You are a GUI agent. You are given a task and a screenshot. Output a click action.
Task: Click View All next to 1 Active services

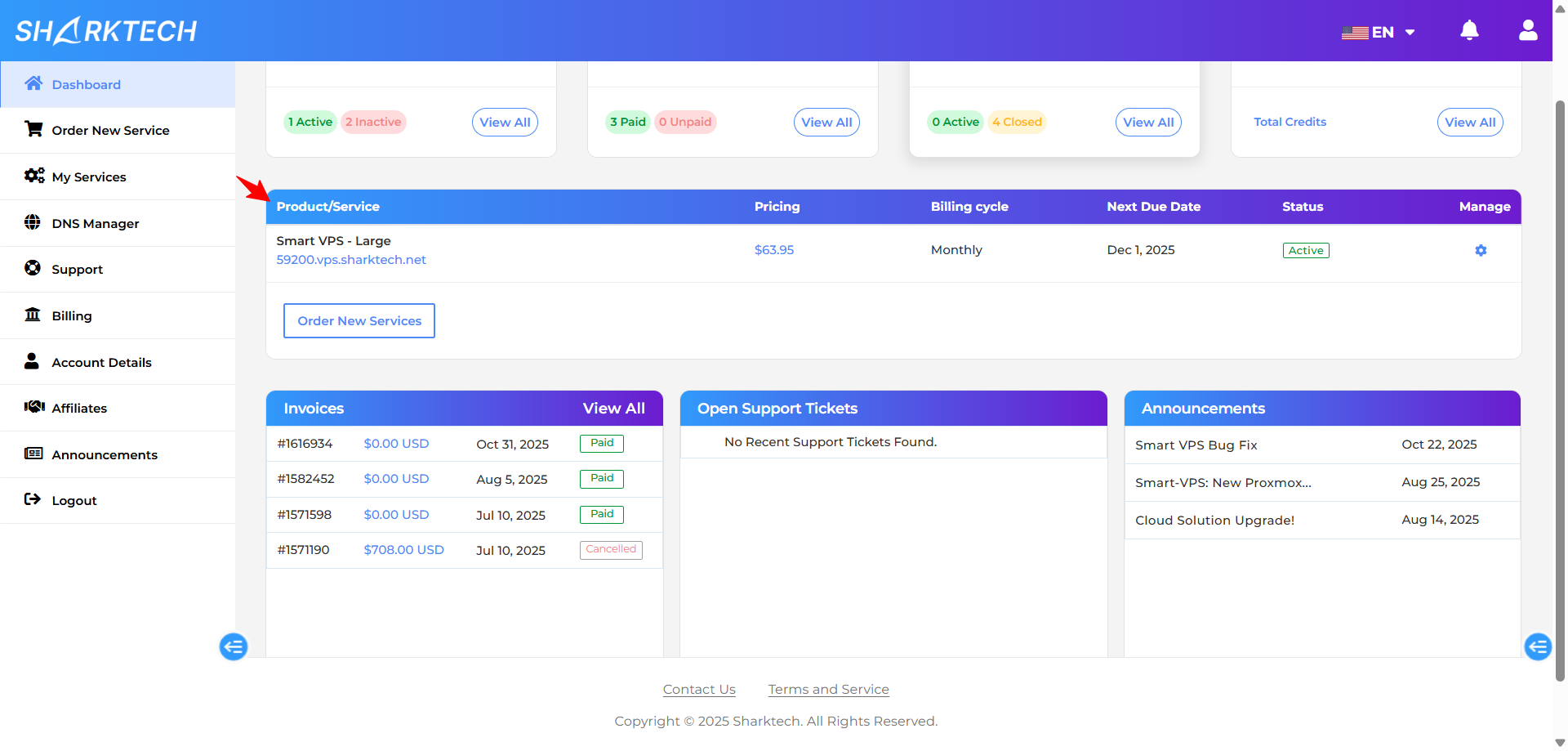pyautogui.click(x=505, y=123)
